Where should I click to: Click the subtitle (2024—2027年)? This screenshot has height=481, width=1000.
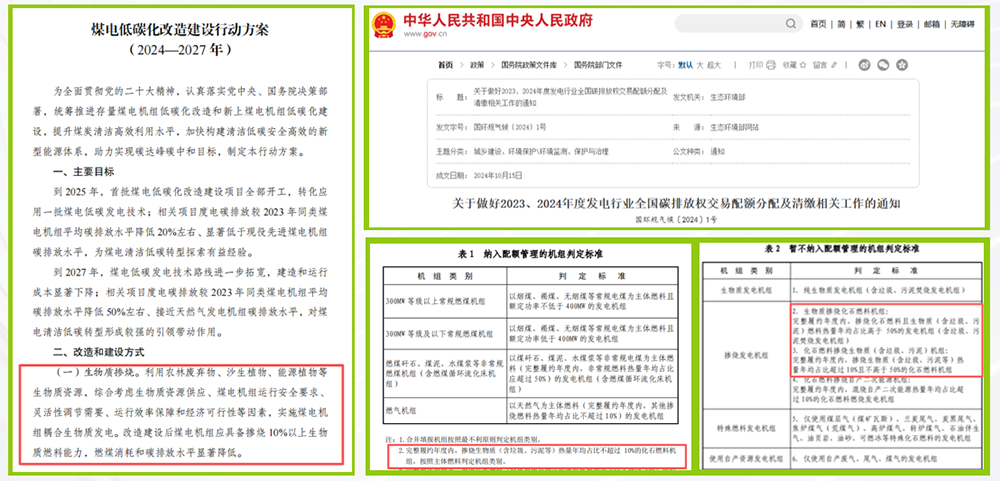coord(179,48)
